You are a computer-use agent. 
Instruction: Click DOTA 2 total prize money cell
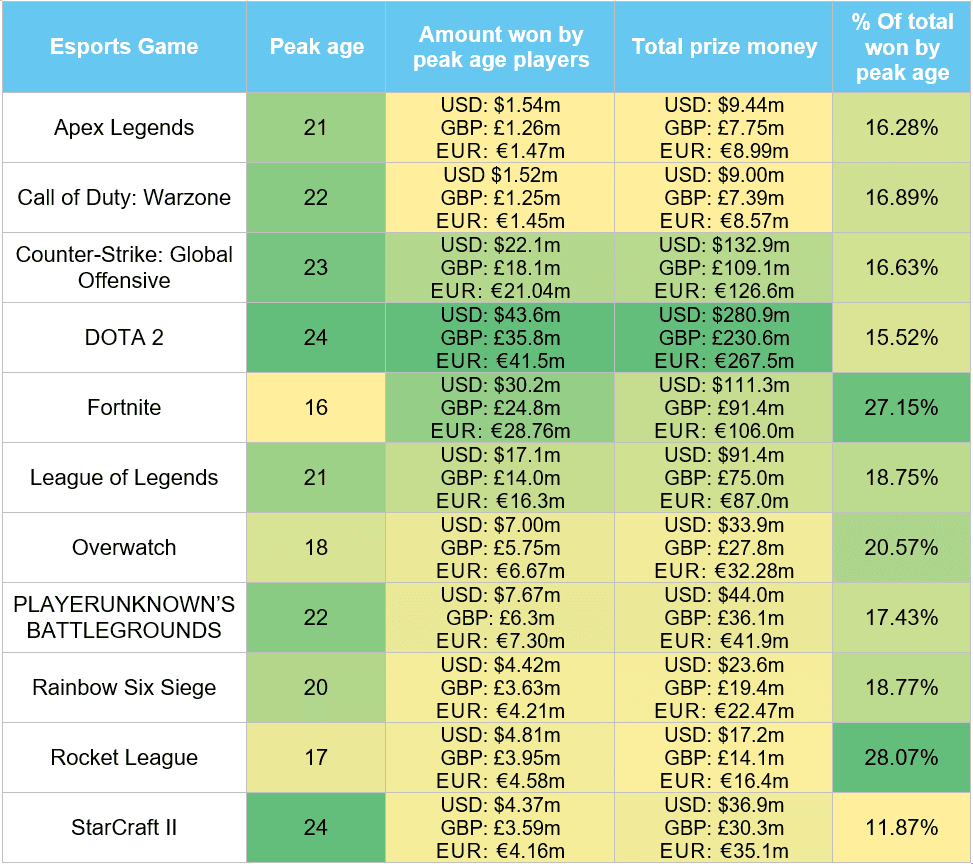point(724,338)
